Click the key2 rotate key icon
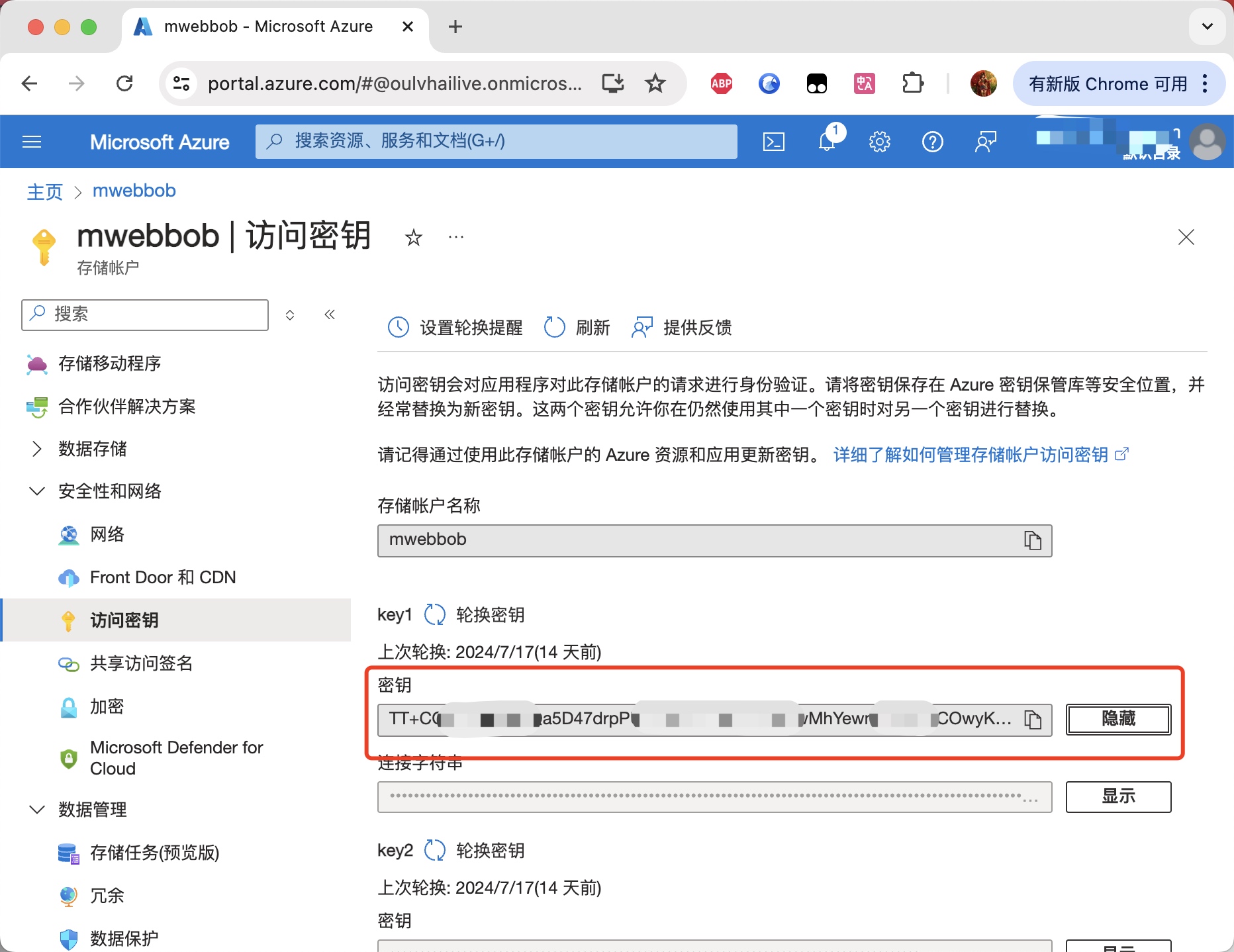This screenshot has height=952, width=1234. [x=435, y=850]
